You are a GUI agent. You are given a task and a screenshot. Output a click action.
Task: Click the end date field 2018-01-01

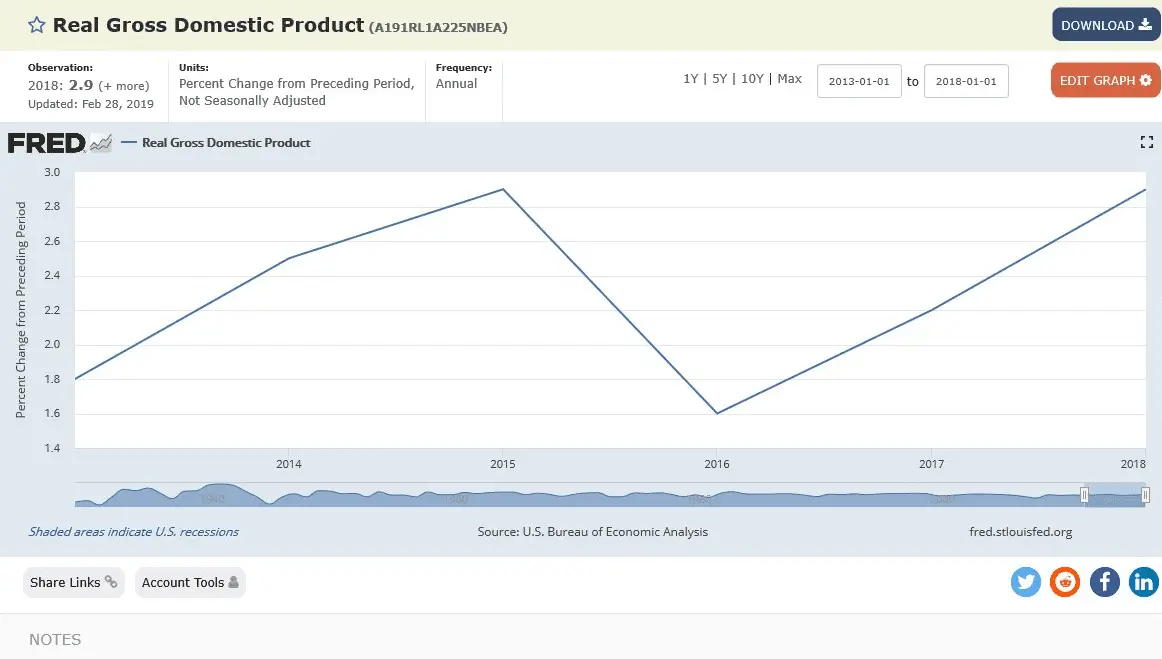click(x=966, y=81)
